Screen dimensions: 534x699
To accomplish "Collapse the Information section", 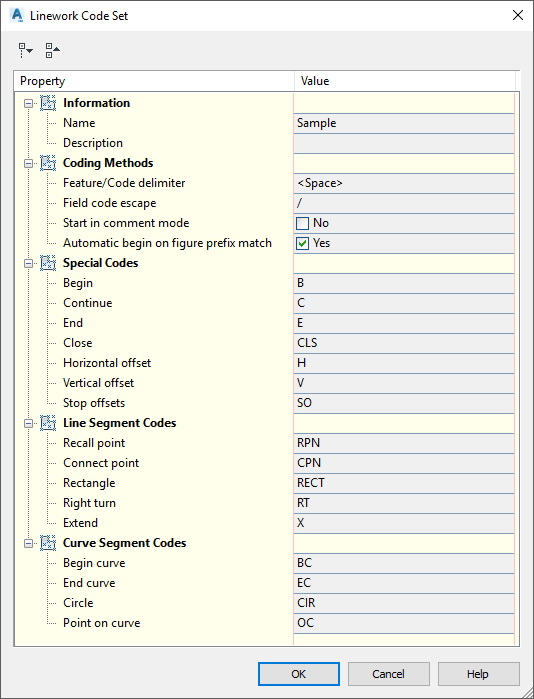I will [x=29, y=103].
